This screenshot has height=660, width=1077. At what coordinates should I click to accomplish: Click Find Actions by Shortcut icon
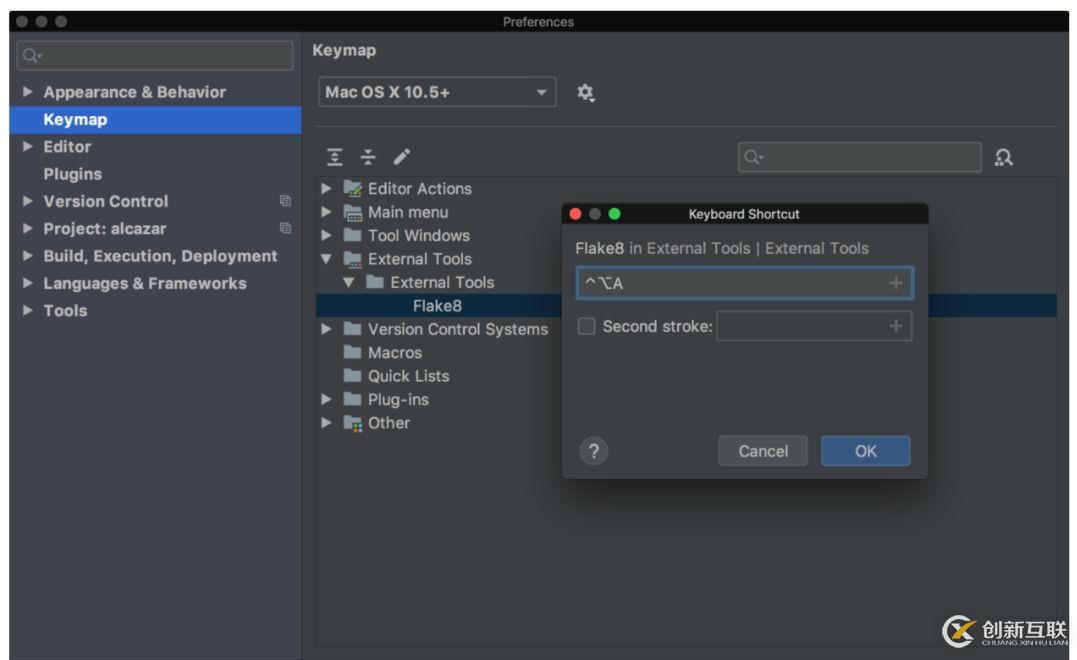[1003, 157]
